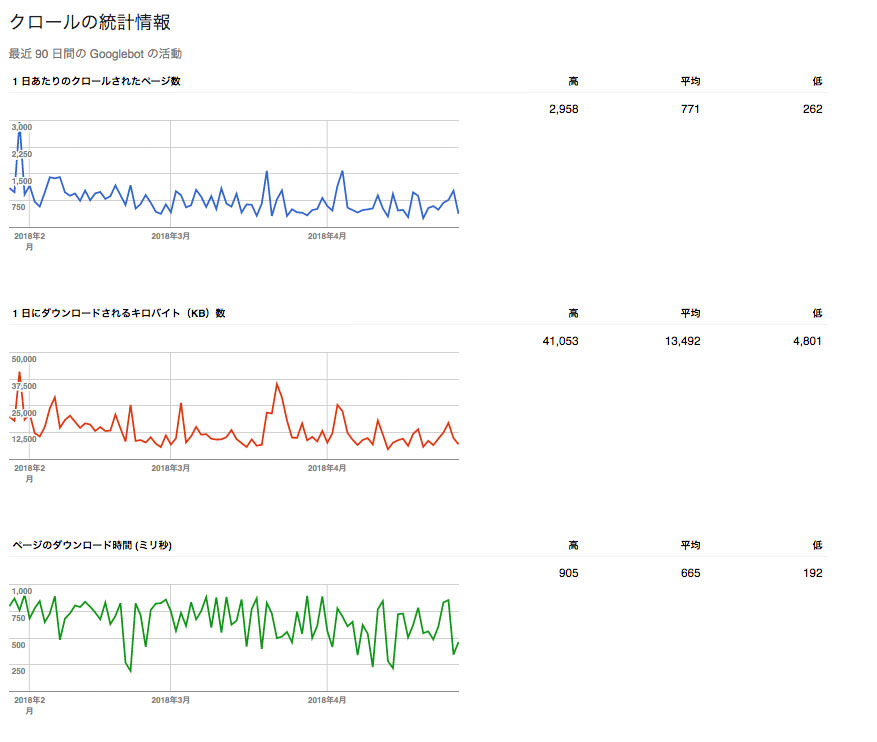Click 2018年4月 label under the red chart
877x742 pixels.
pyautogui.click(x=327, y=468)
